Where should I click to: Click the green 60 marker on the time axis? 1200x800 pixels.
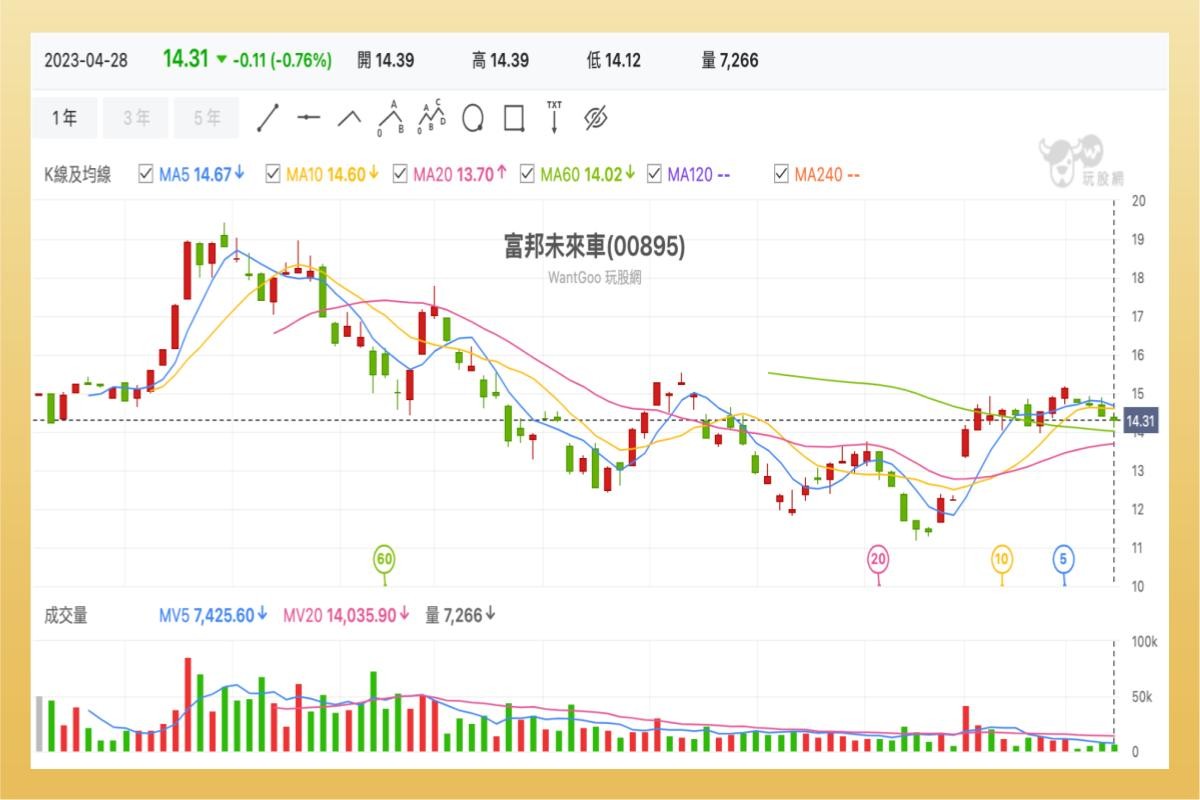(384, 559)
